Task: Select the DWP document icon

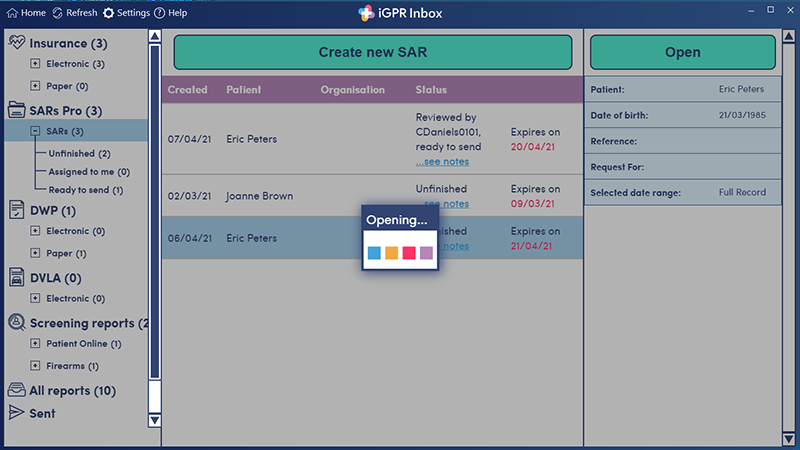Action: [16, 209]
